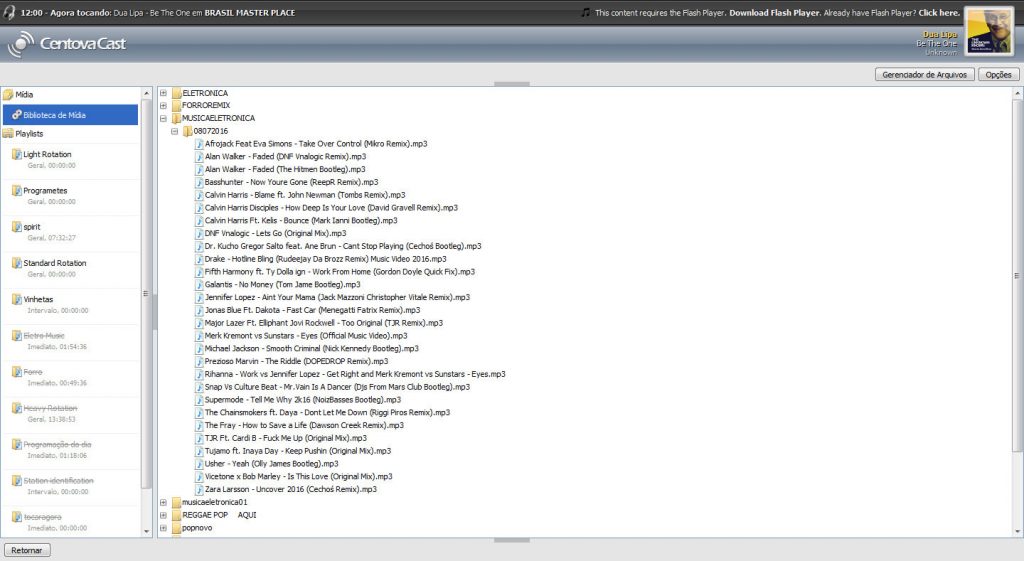Select 'Calvin Harris Disciples - How Deep Is Your Love' file
This screenshot has width=1024, height=561.
[331, 208]
